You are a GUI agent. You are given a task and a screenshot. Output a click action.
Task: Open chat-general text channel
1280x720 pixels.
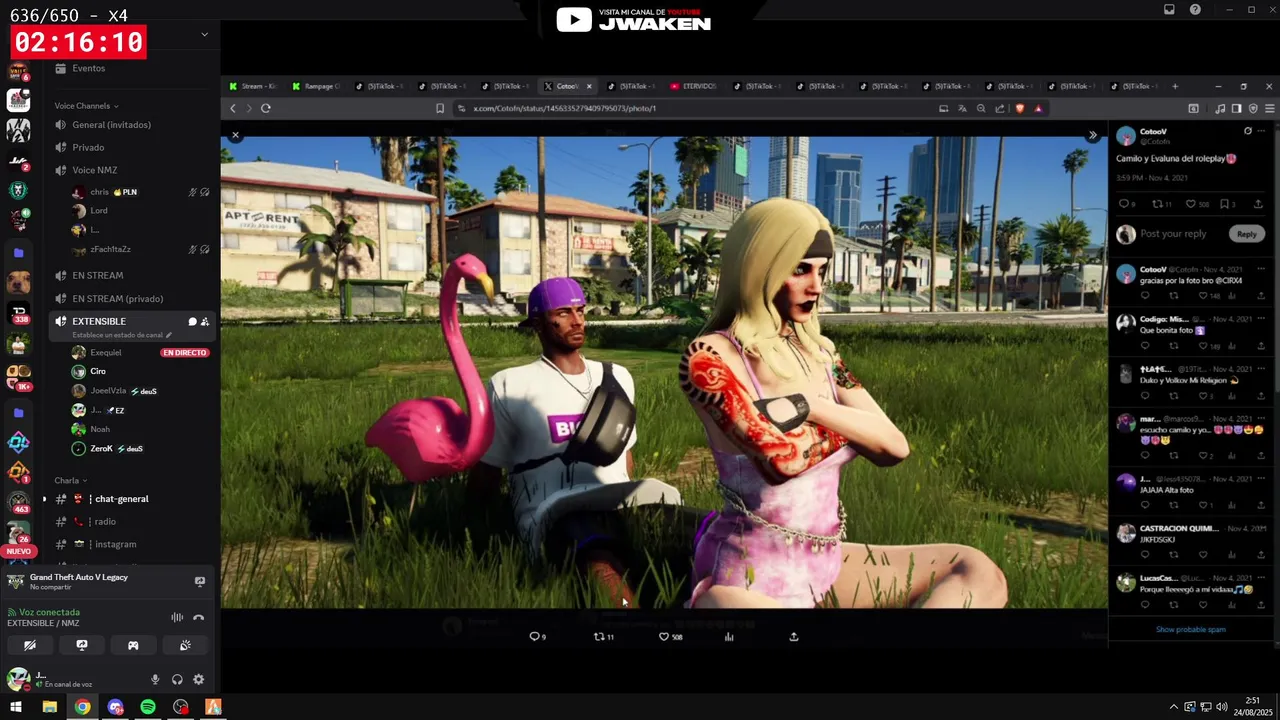coord(134,499)
